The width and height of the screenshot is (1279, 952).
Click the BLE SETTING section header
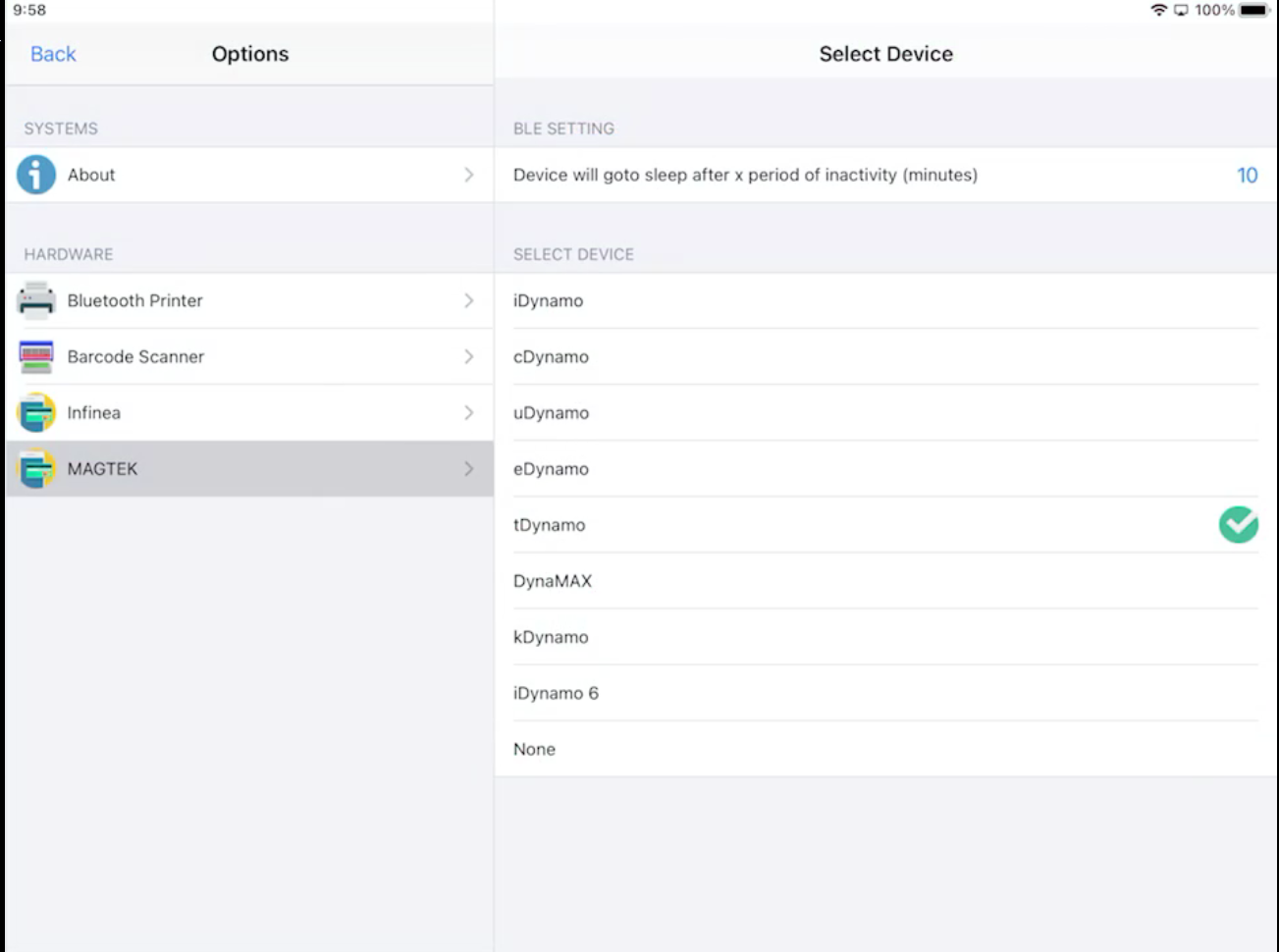[563, 129]
